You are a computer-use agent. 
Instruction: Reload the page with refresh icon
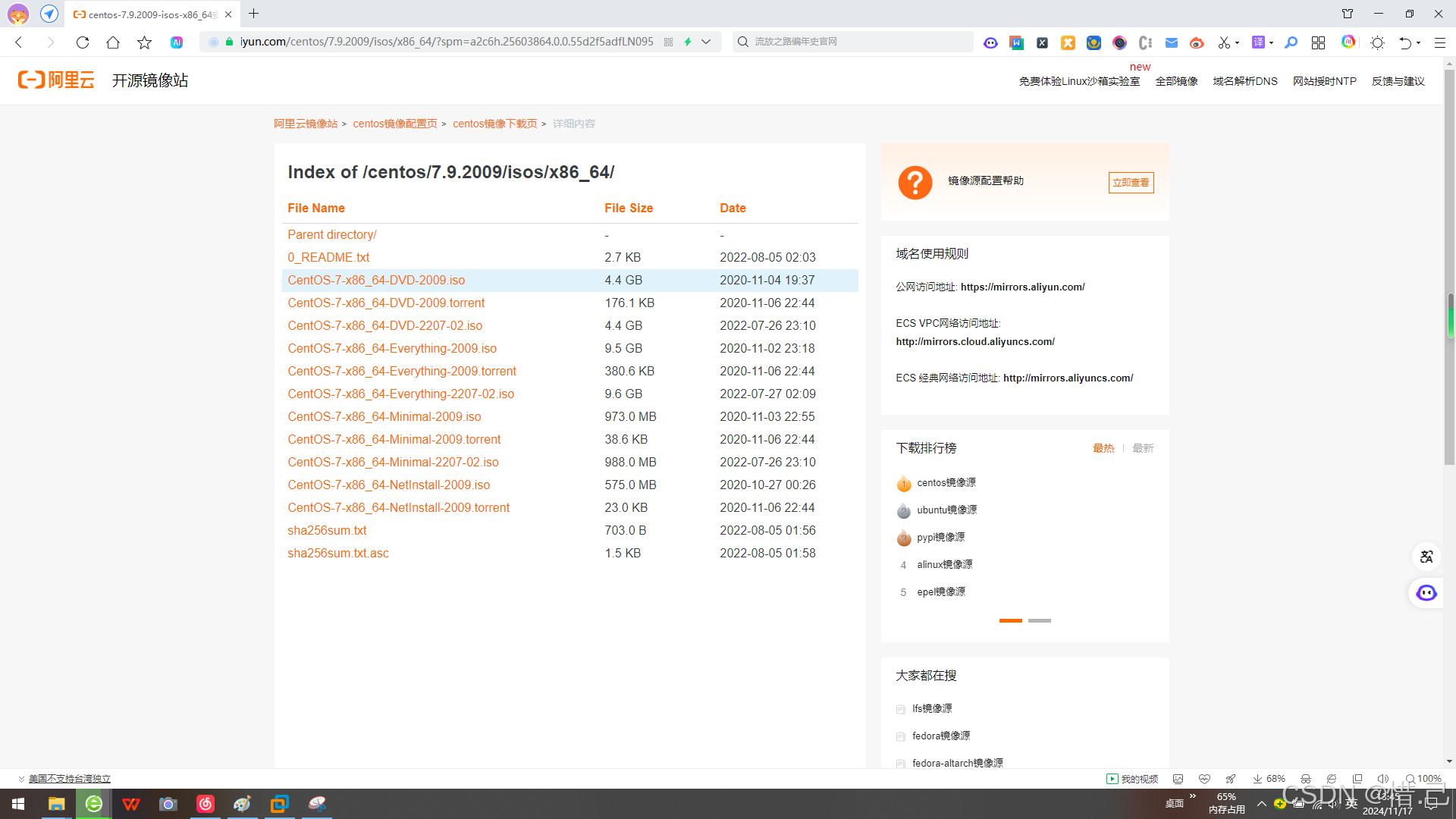[83, 42]
